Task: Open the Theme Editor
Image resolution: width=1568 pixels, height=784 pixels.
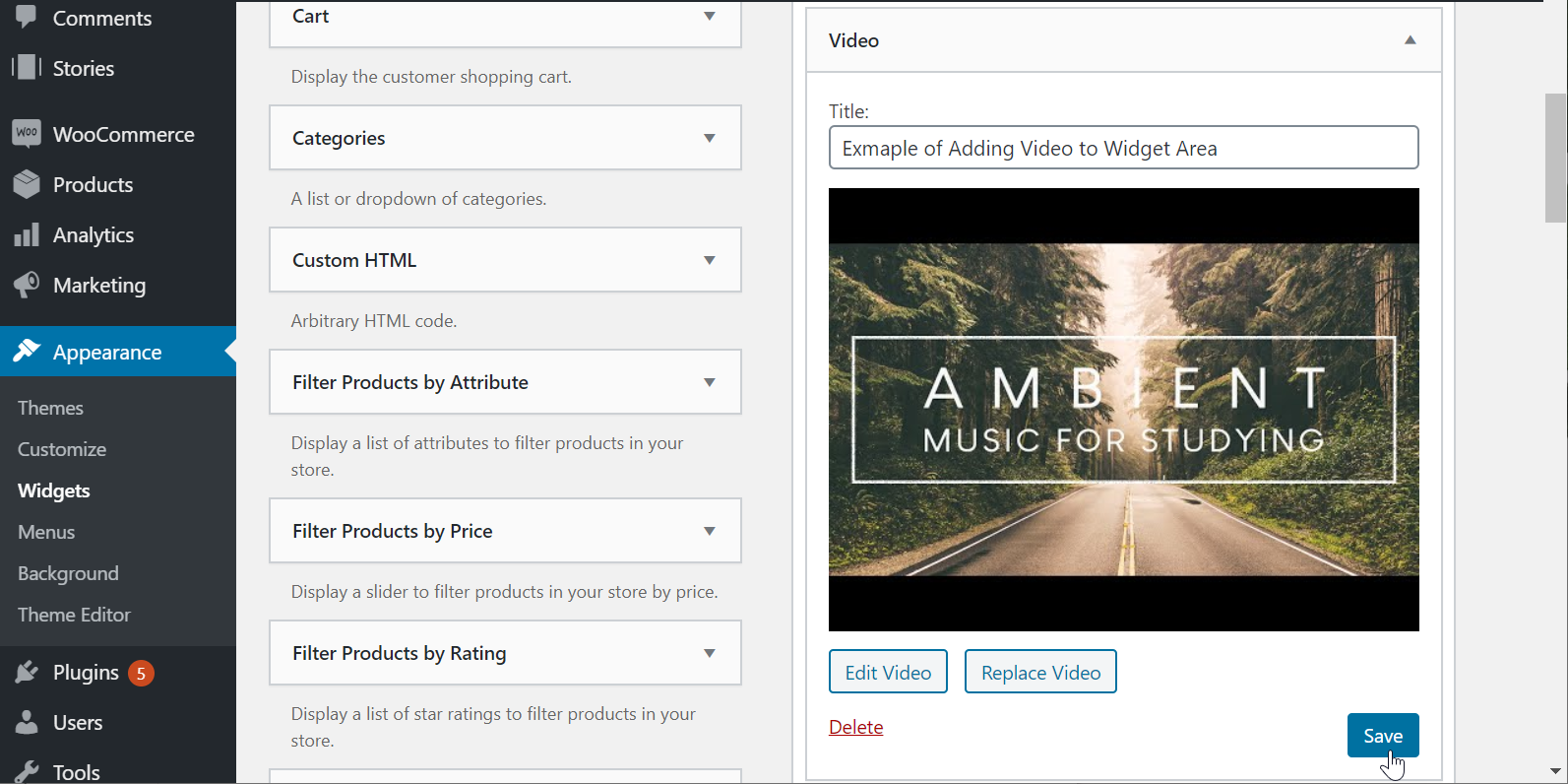Action: 74,615
